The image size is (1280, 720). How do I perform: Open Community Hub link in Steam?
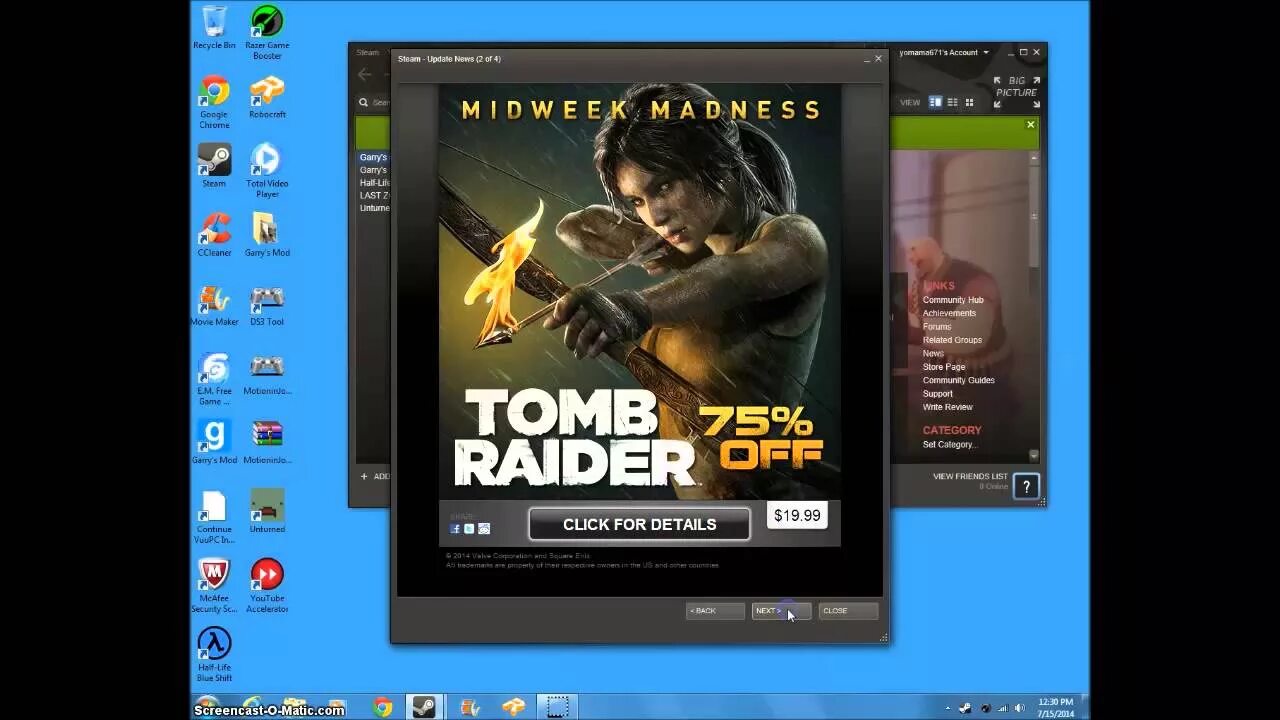[x=953, y=300]
